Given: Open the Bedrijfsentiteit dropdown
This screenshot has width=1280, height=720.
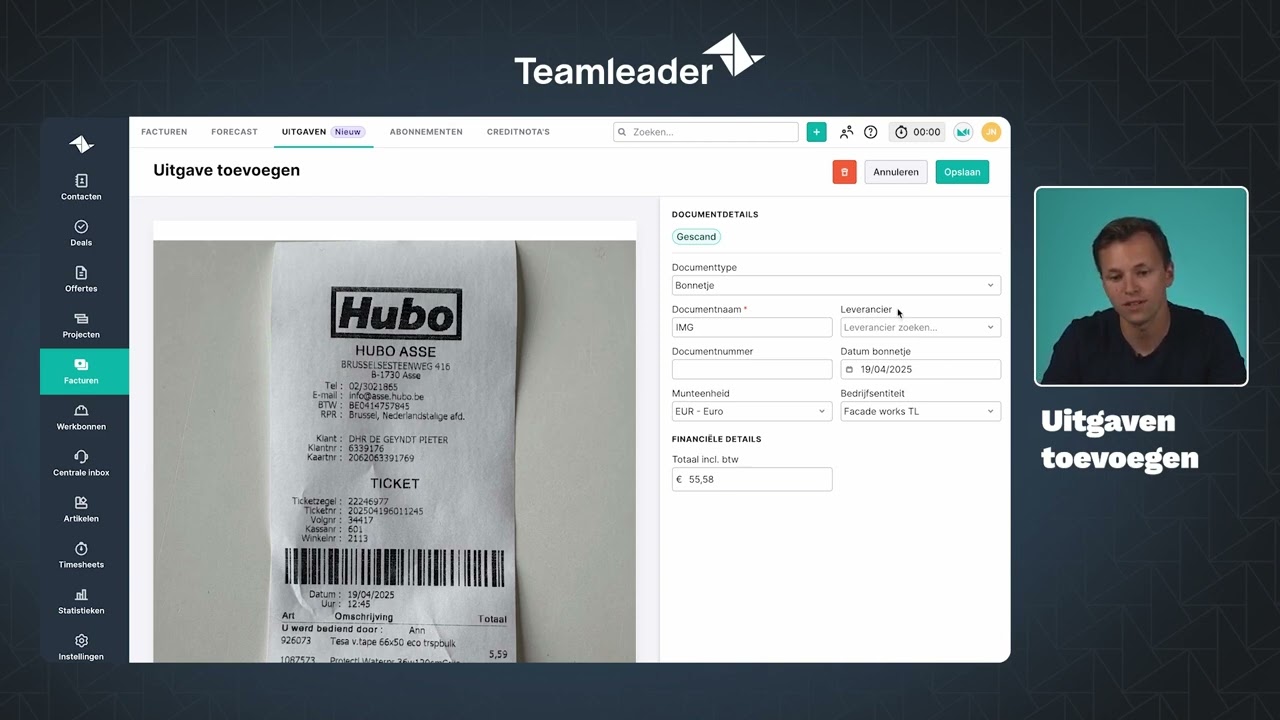Looking at the screenshot, I should (920, 412).
